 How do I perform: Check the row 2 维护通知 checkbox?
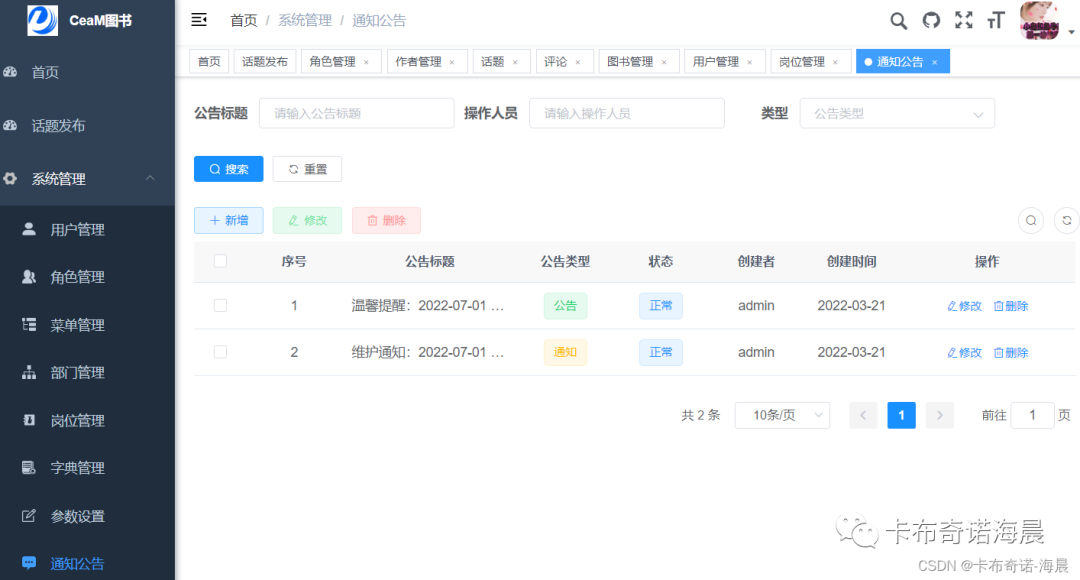coord(220,352)
